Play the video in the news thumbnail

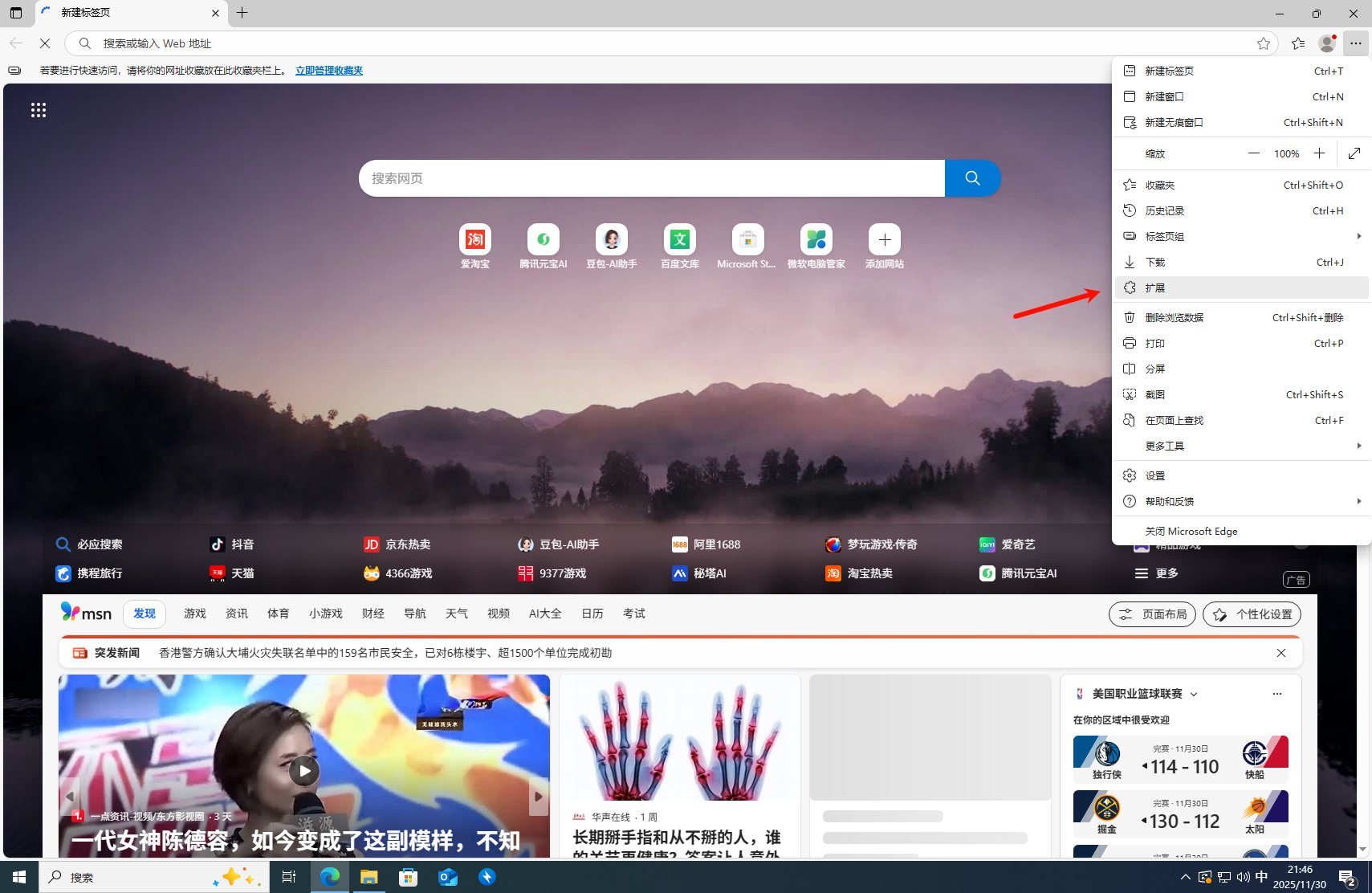point(304,771)
